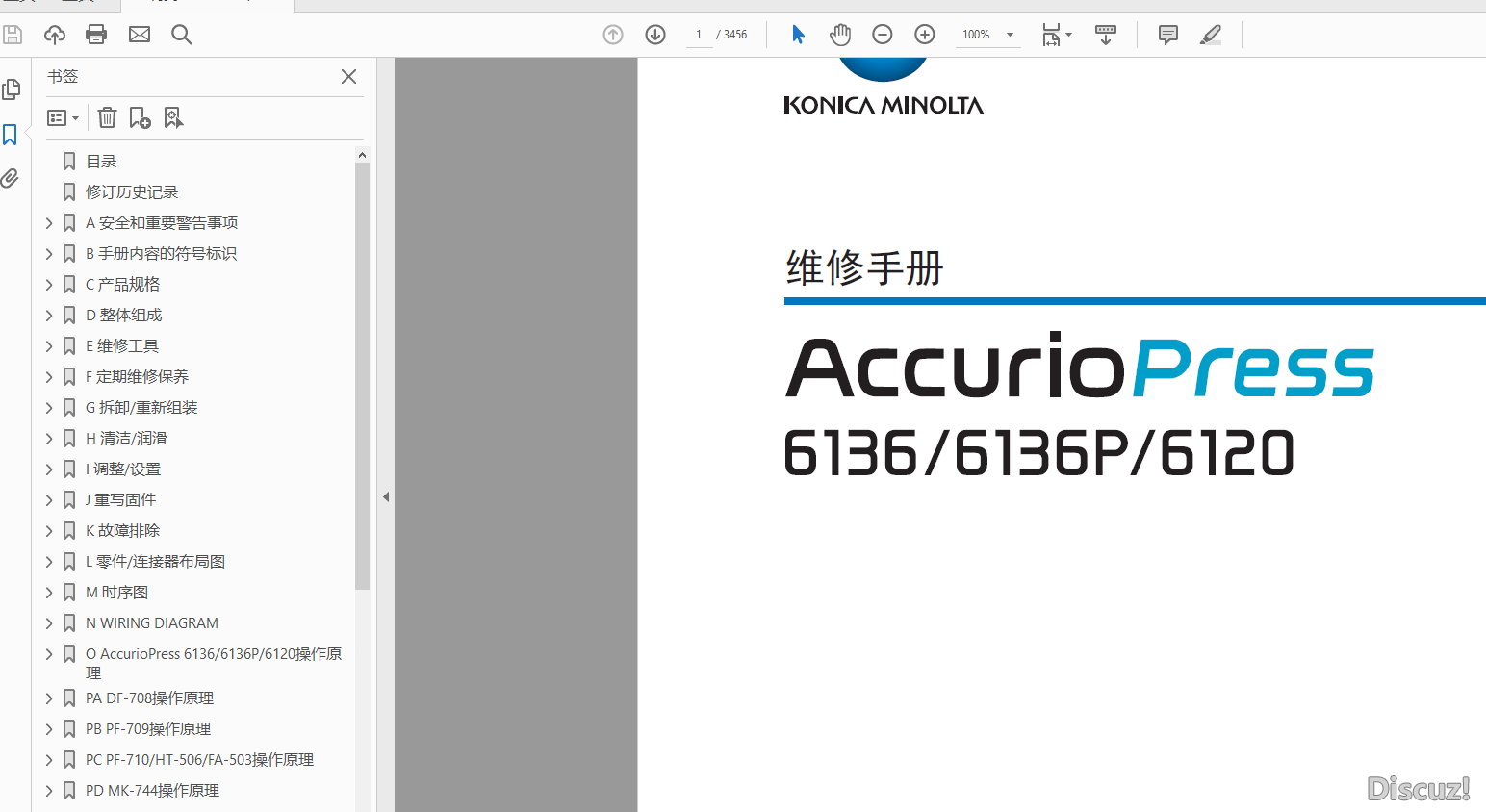Delete selected bookmark with trash icon

click(x=108, y=117)
